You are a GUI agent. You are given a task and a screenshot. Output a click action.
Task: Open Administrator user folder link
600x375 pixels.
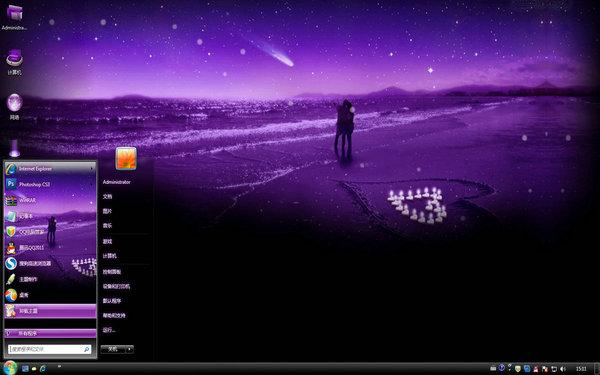tap(117, 182)
